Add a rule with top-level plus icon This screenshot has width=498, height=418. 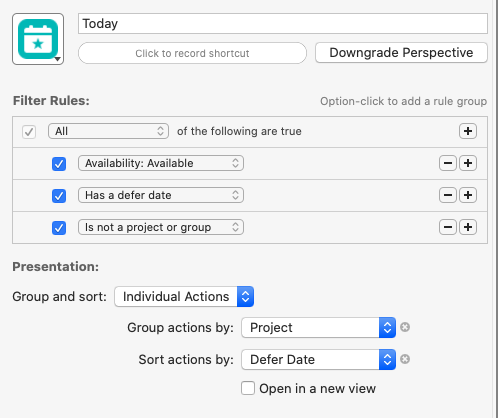coord(468,131)
